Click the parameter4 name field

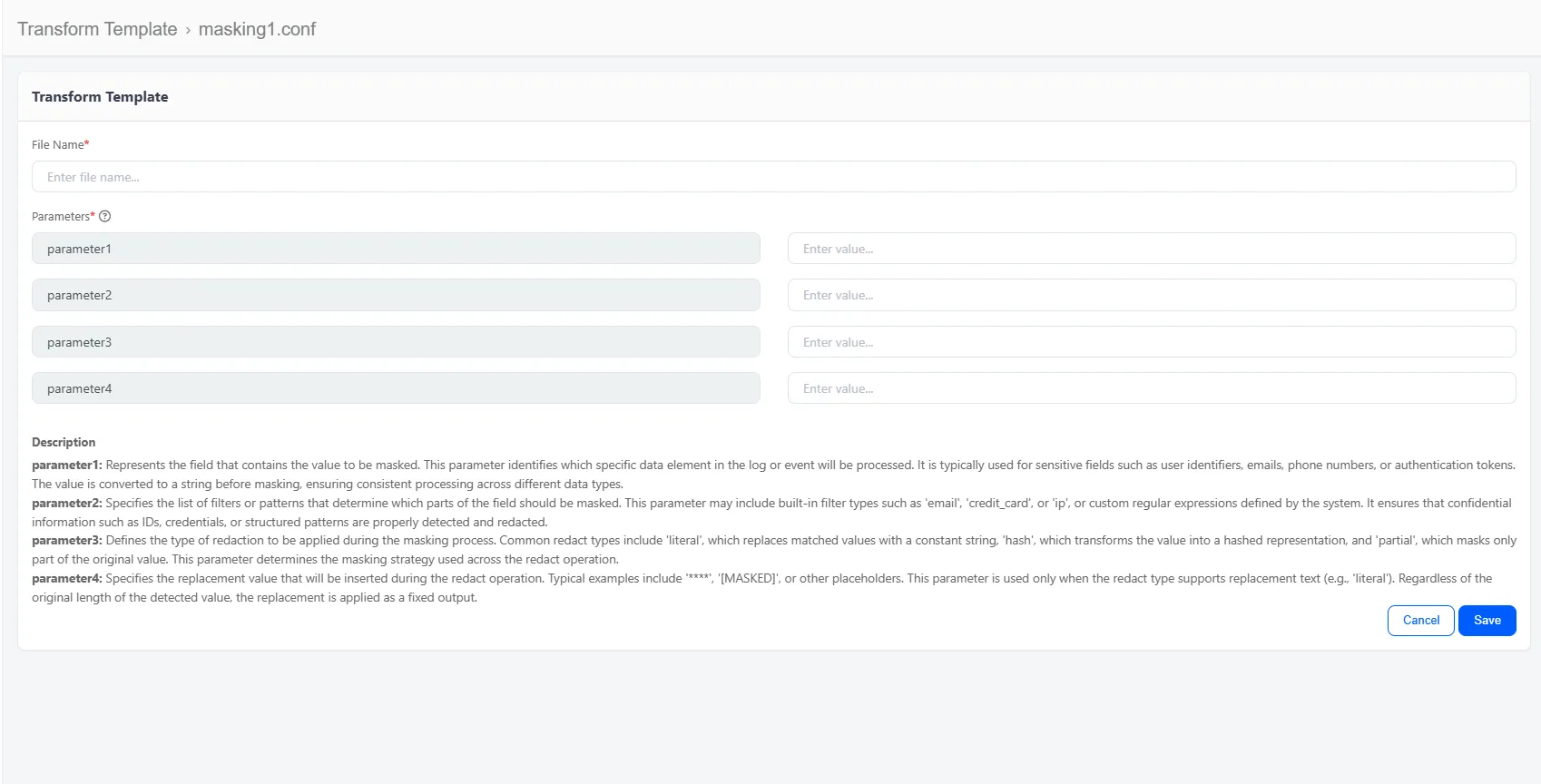[x=396, y=388]
